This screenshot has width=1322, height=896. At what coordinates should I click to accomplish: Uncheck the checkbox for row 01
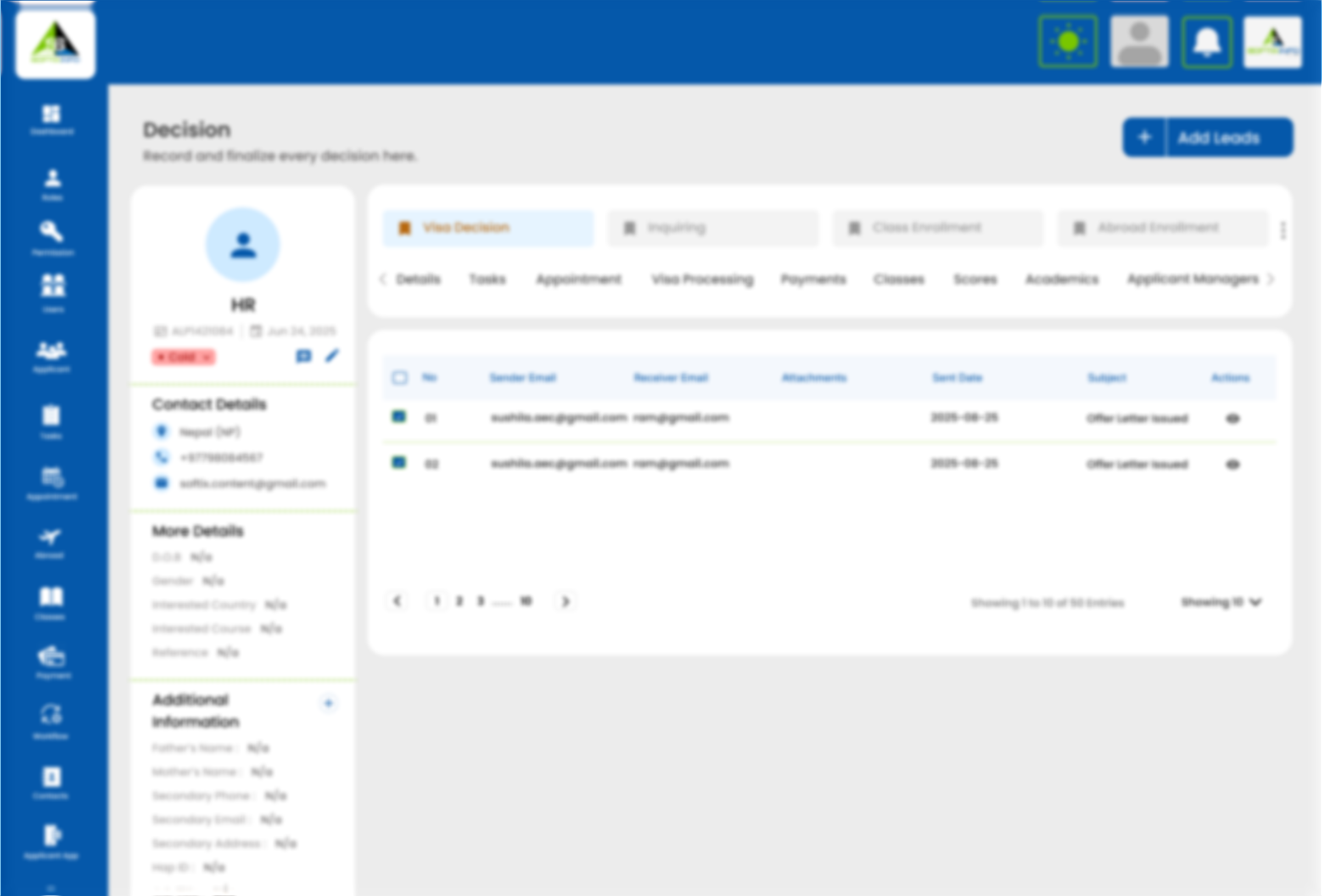tap(399, 417)
